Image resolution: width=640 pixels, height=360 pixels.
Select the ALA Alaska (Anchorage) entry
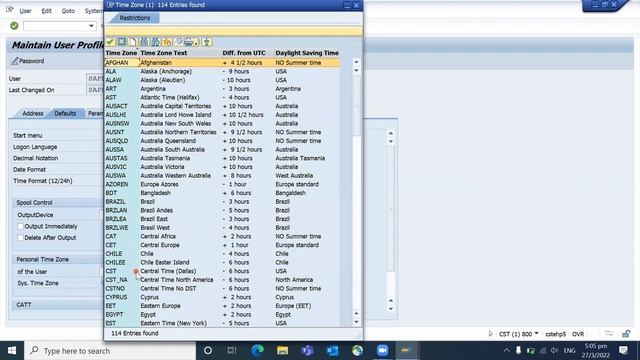pyautogui.click(x=222, y=71)
